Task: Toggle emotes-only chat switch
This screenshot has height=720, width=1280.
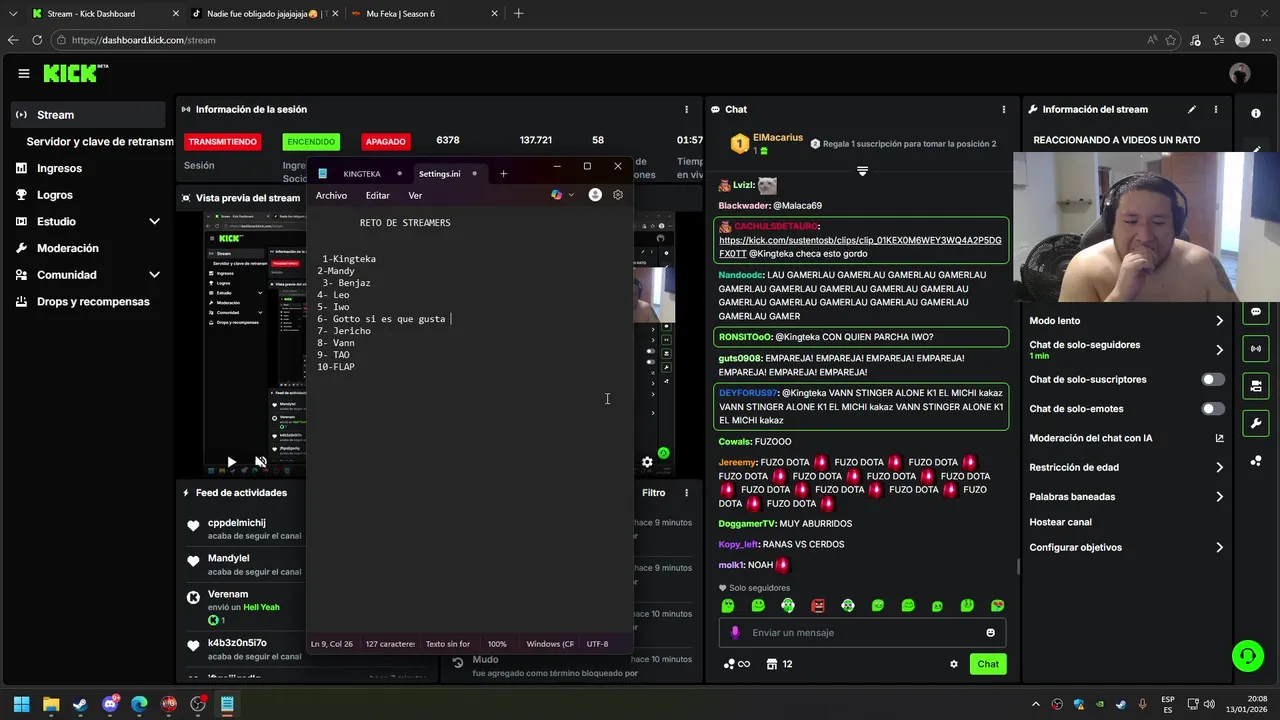Action: click(1213, 409)
